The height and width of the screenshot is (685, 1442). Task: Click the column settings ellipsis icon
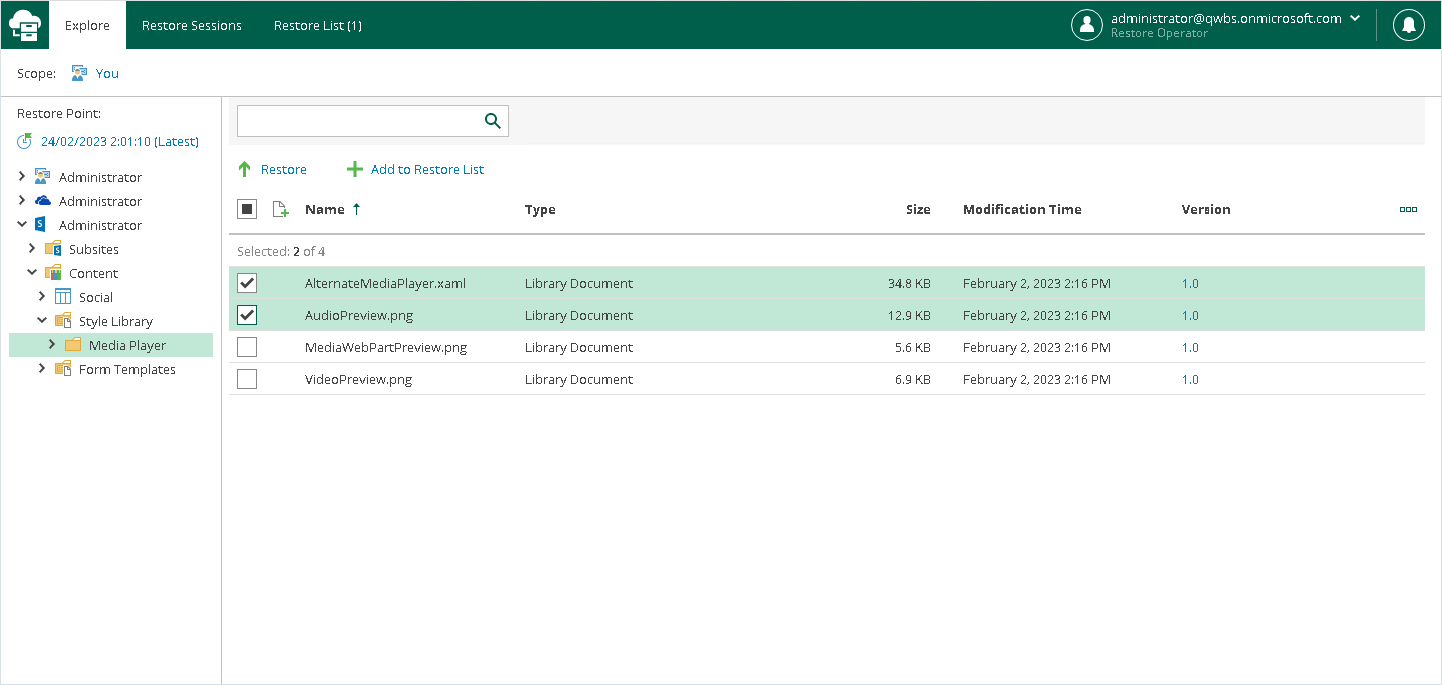(1408, 210)
